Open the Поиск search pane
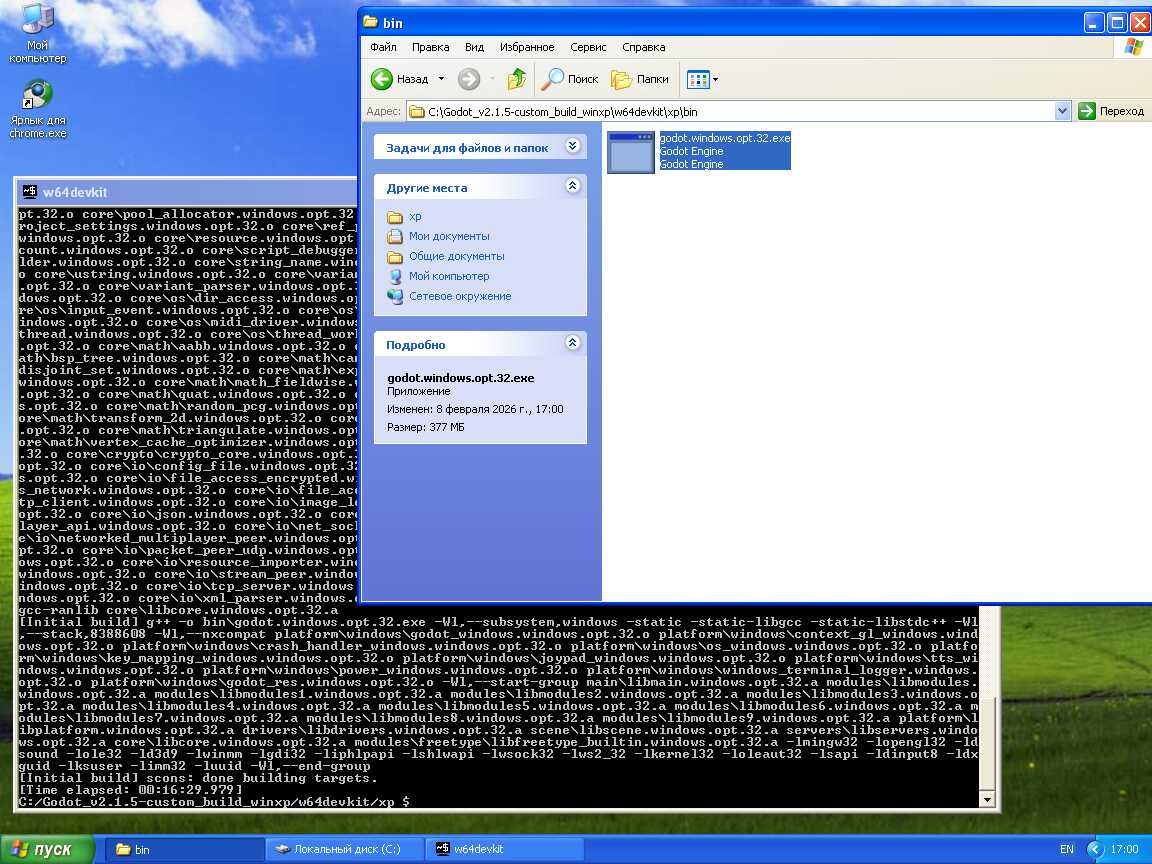 point(570,79)
